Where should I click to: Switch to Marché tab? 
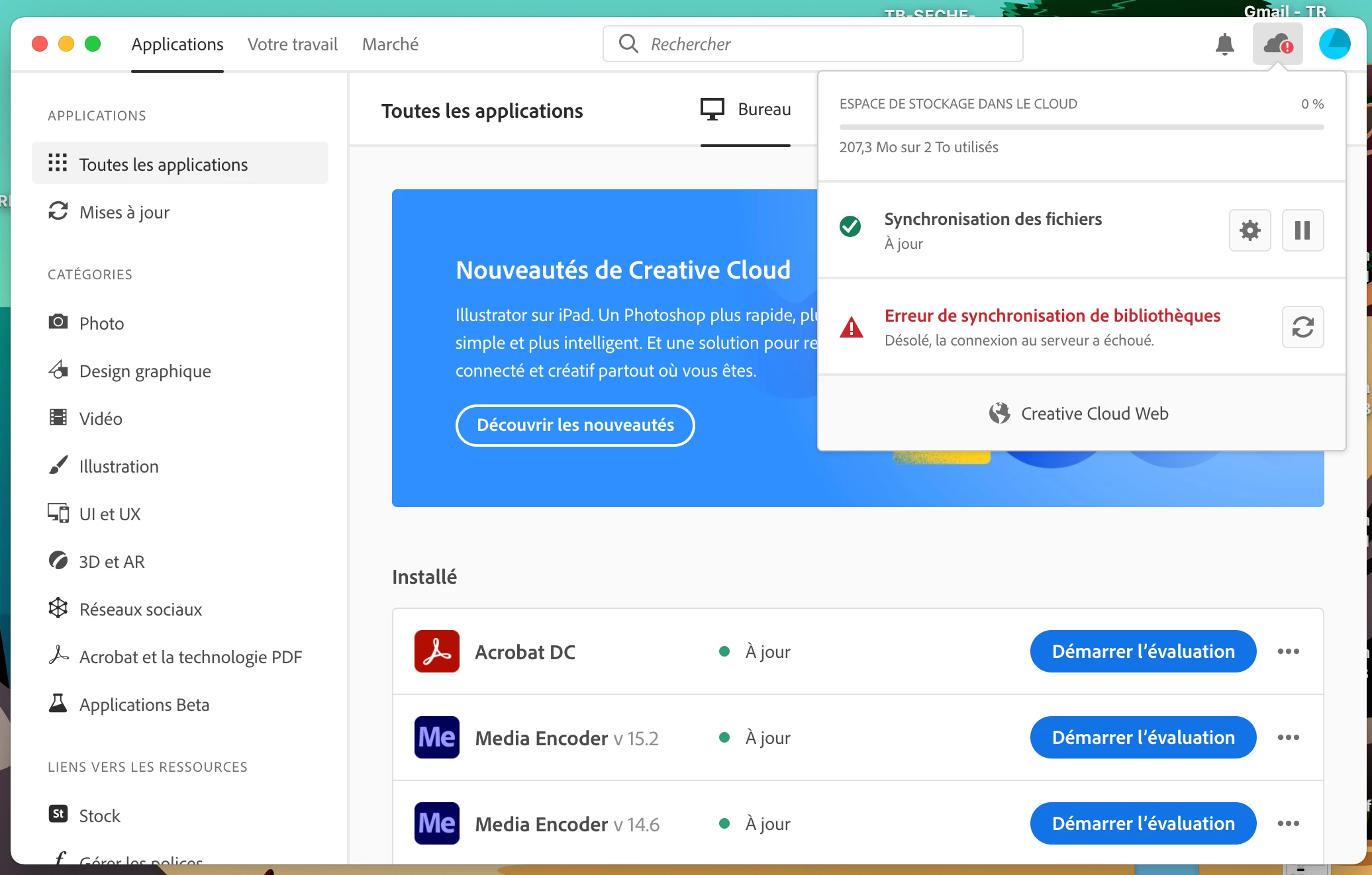pos(390,44)
